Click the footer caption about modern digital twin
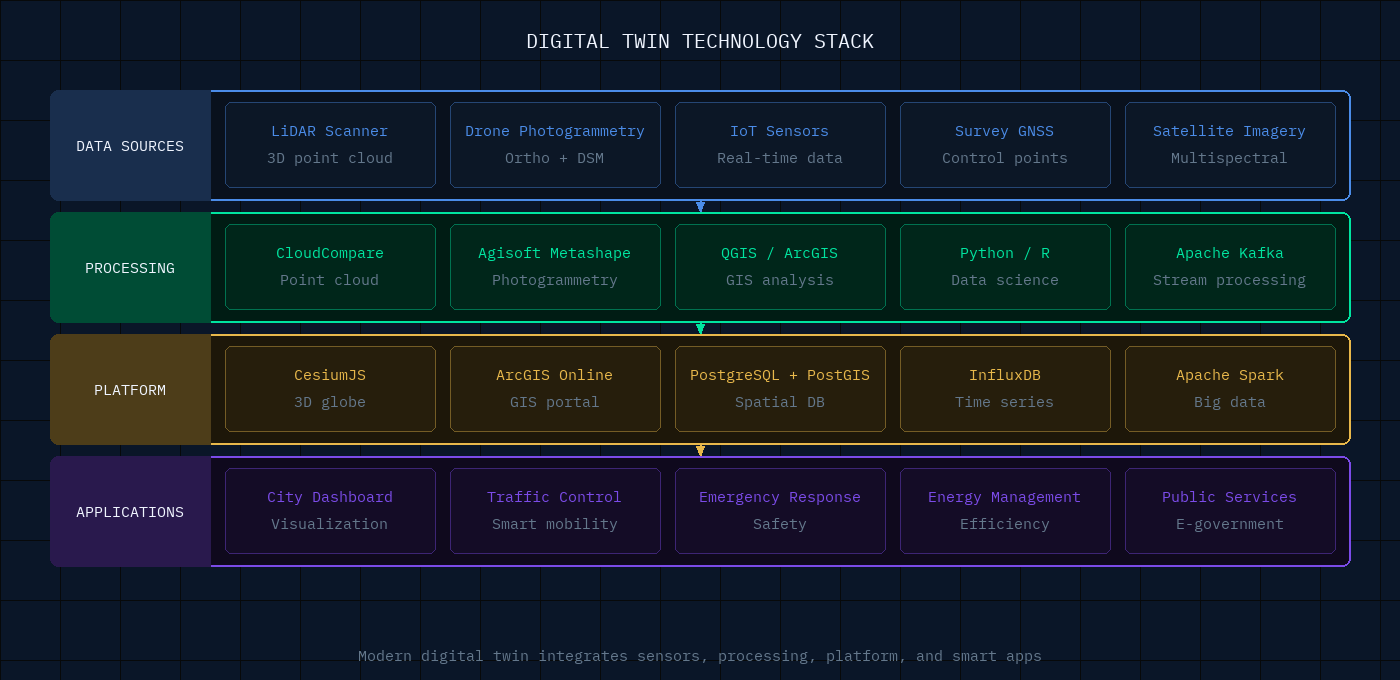1400x680 pixels. point(700,656)
